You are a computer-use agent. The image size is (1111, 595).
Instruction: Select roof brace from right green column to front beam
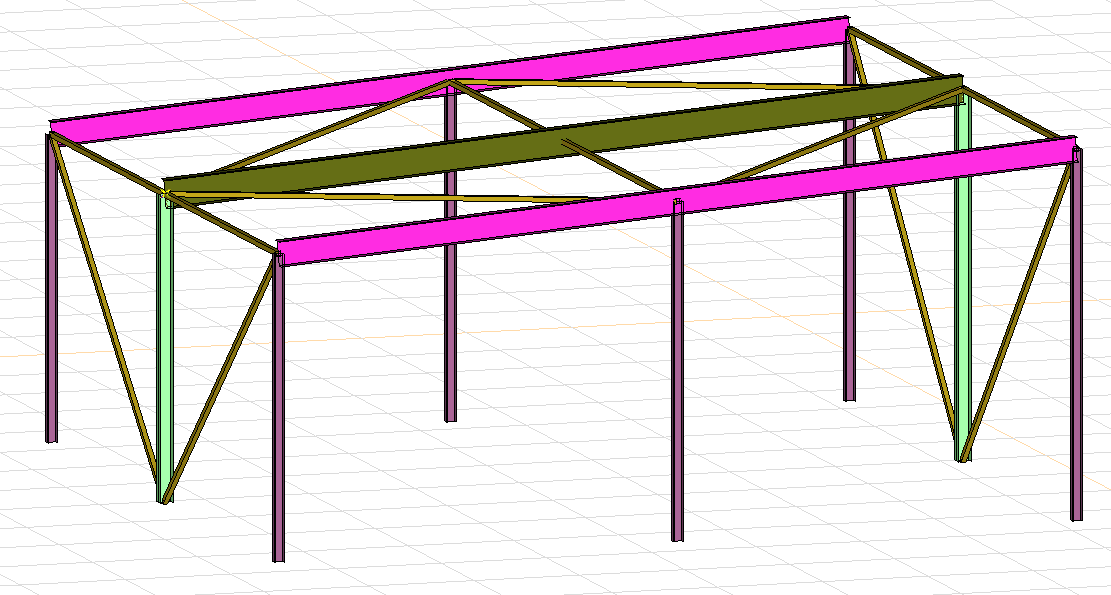pos(843,135)
